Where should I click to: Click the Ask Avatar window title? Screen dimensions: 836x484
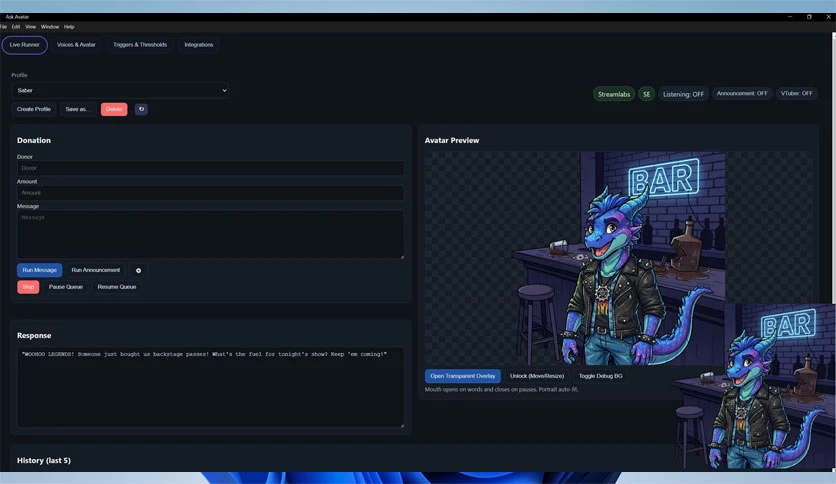17,17
